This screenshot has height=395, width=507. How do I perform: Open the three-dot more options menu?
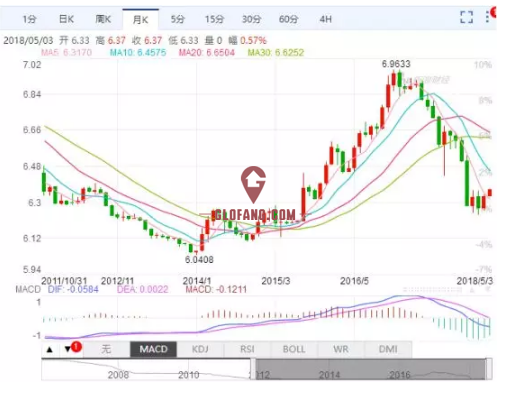click(487, 17)
